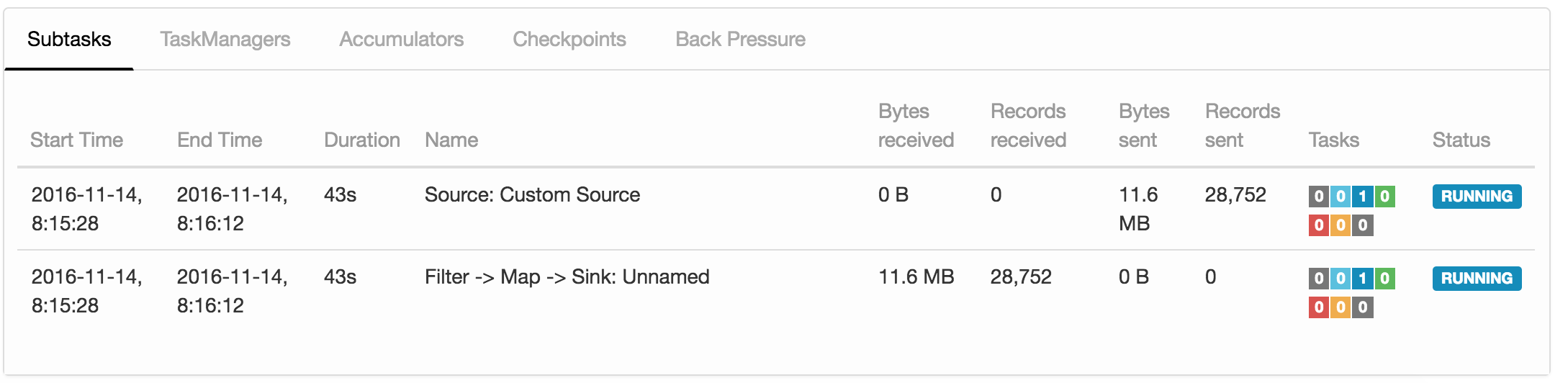Click the Start Time column header

76,140
